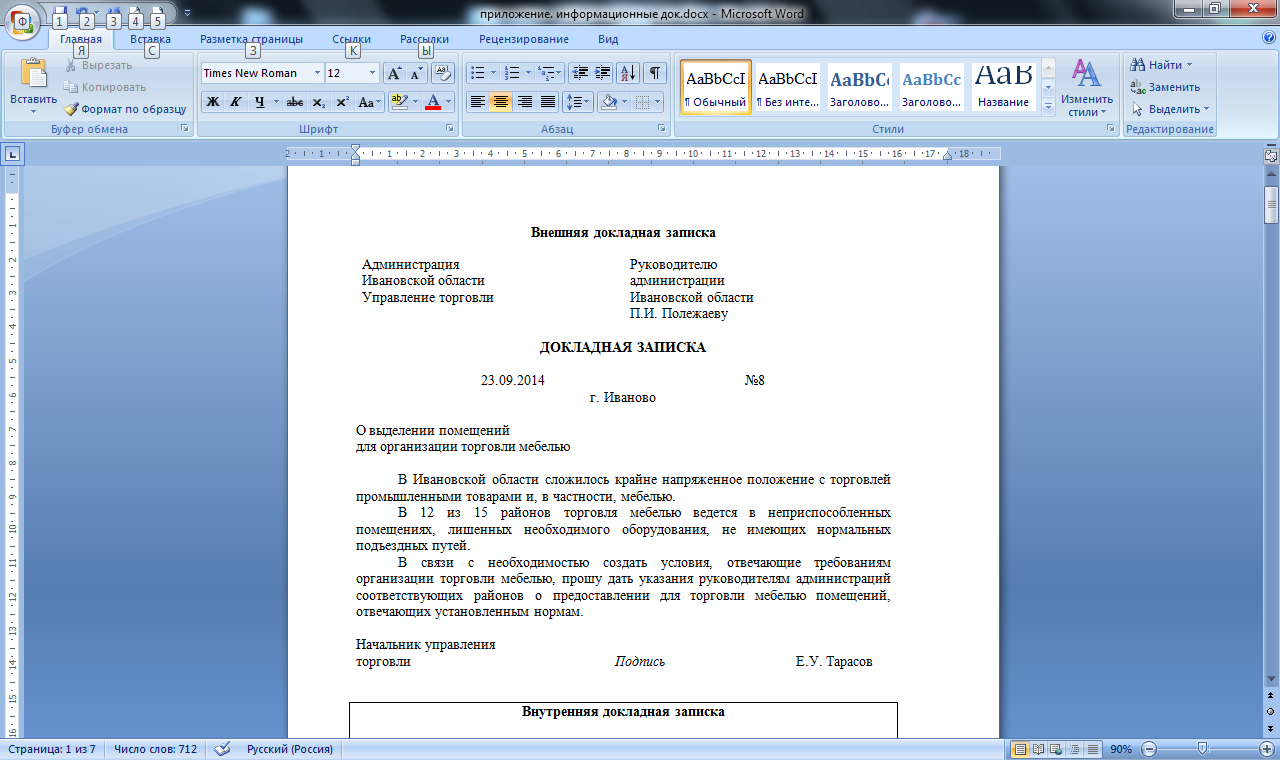Open the Буфер обмена dialog launcher
This screenshot has width=1280, height=760.
click(185, 129)
